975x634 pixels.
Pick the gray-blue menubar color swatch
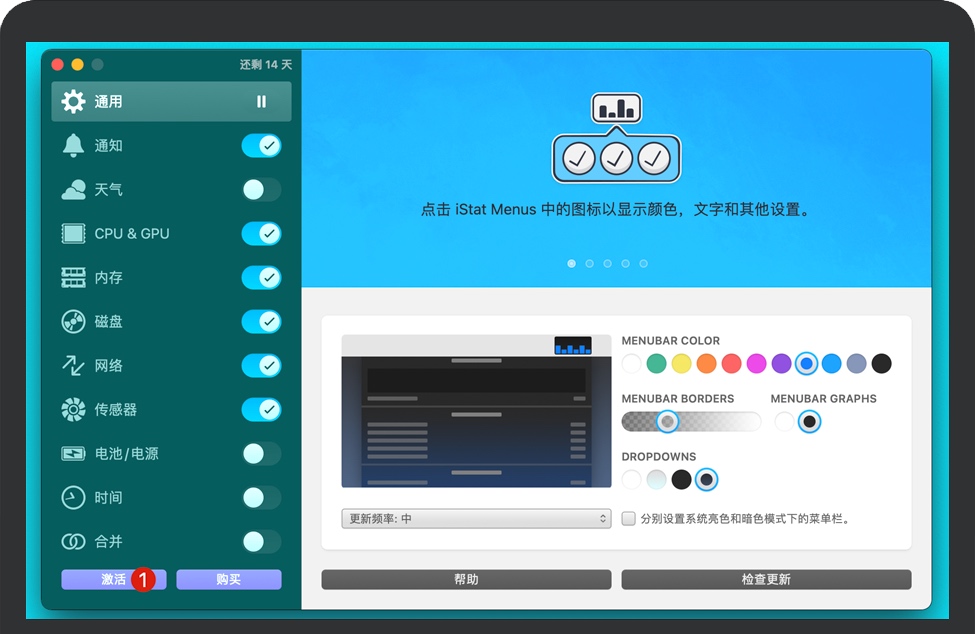tap(856, 364)
